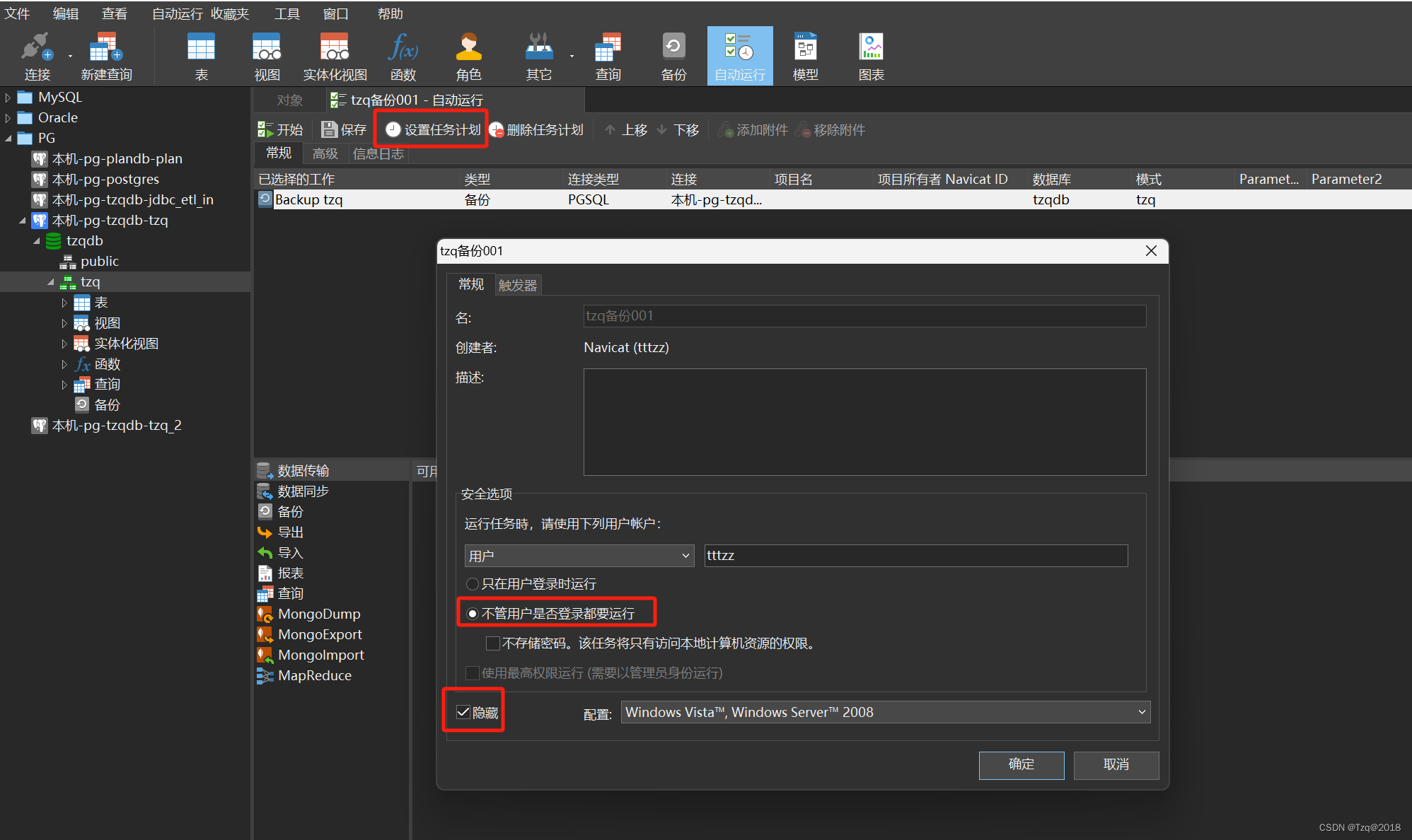Open the 查询 query toolbar icon
1412x840 pixels.
click(x=608, y=57)
